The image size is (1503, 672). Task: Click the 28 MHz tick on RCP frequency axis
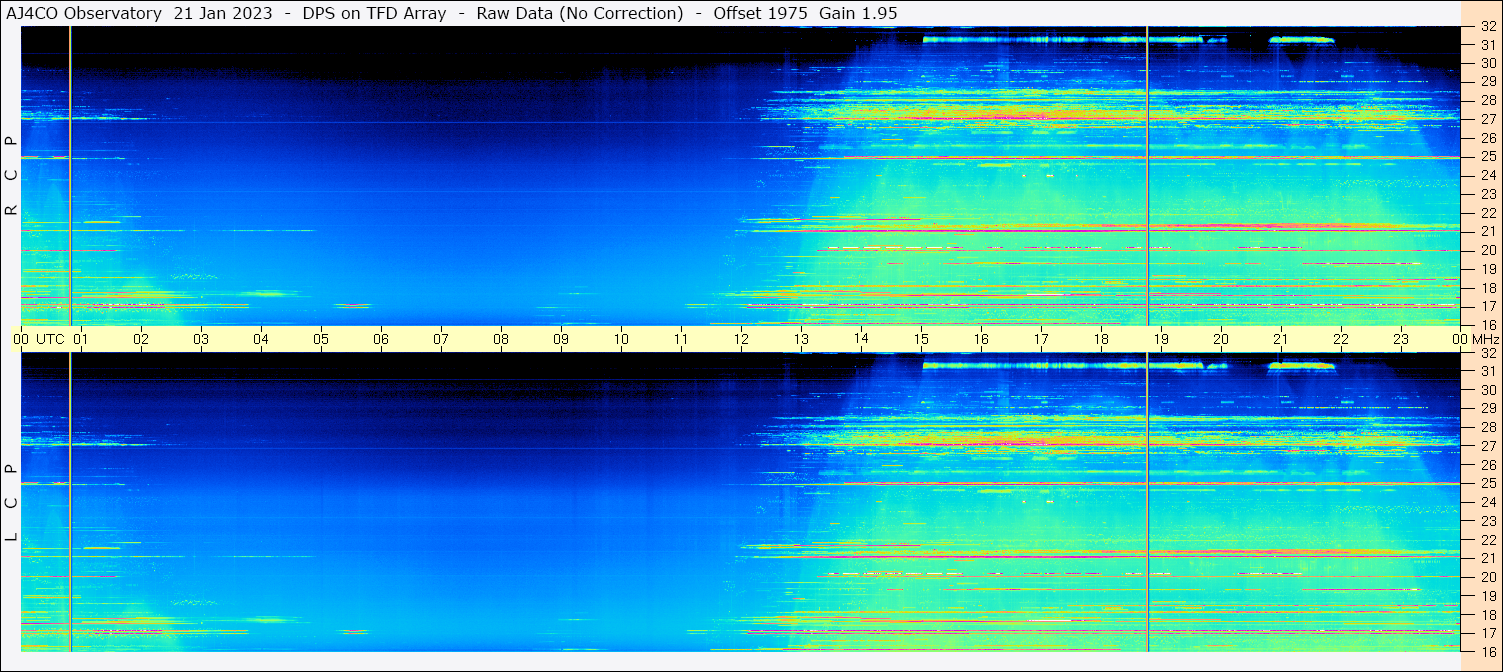point(1488,100)
